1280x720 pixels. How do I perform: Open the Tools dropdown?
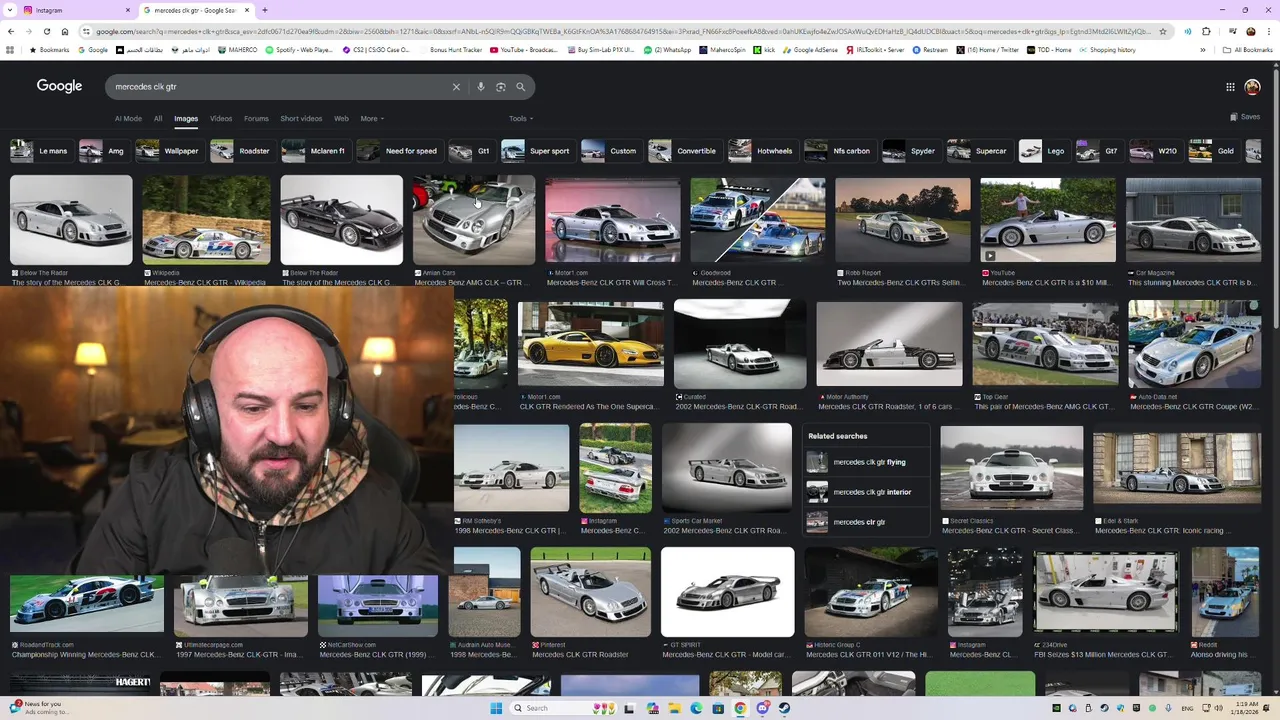(x=520, y=118)
